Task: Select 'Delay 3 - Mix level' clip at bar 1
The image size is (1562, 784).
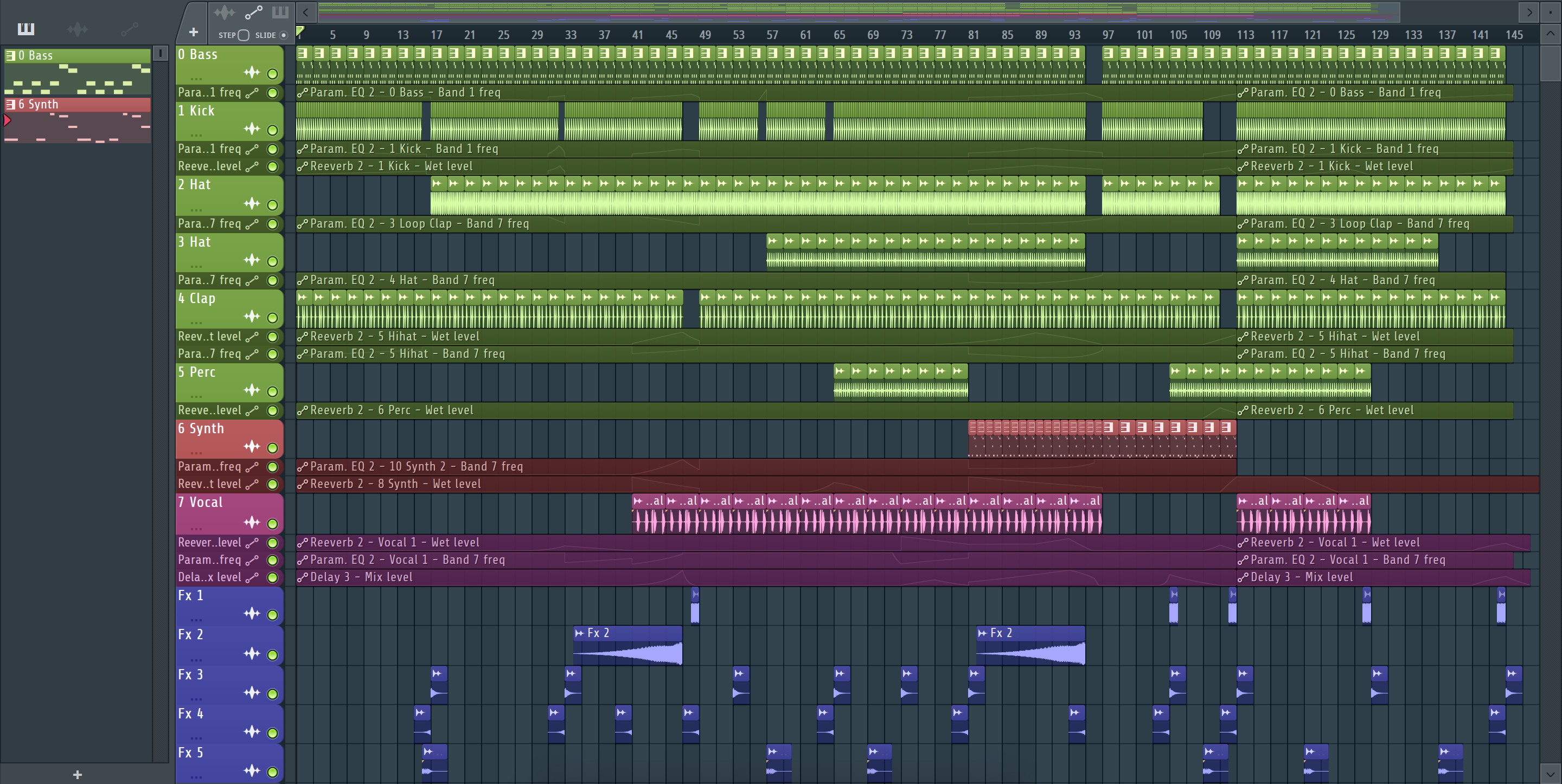Action: [766, 577]
